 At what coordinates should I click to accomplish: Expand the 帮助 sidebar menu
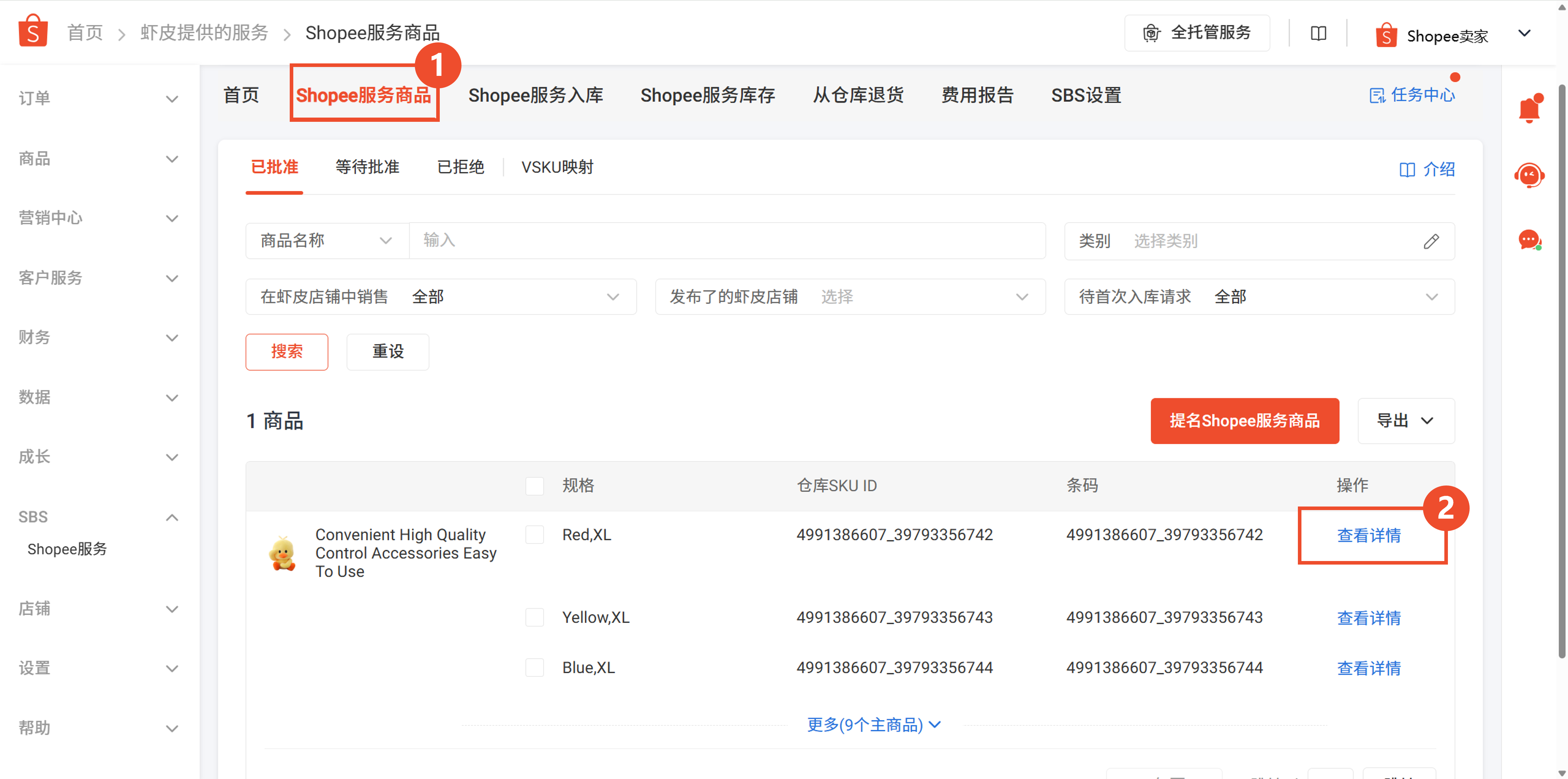pos(99,728)
